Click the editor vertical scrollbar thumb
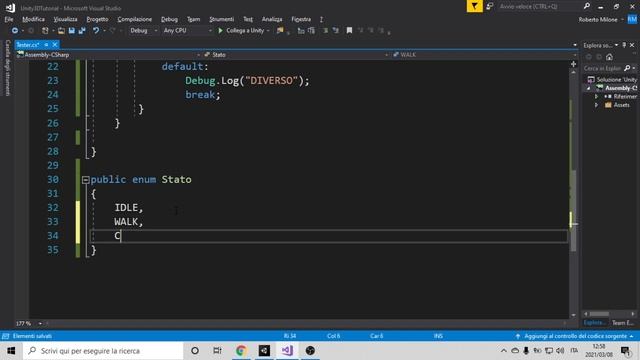This screenshot has width=640, height=360. click(573, 210)
